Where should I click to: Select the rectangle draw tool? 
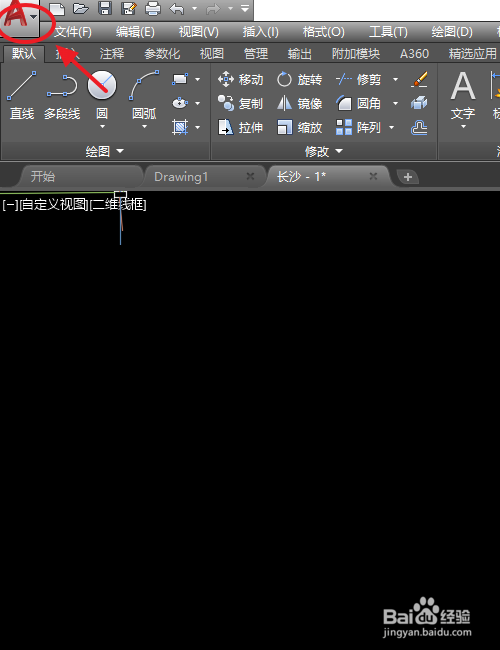[180, 79]
